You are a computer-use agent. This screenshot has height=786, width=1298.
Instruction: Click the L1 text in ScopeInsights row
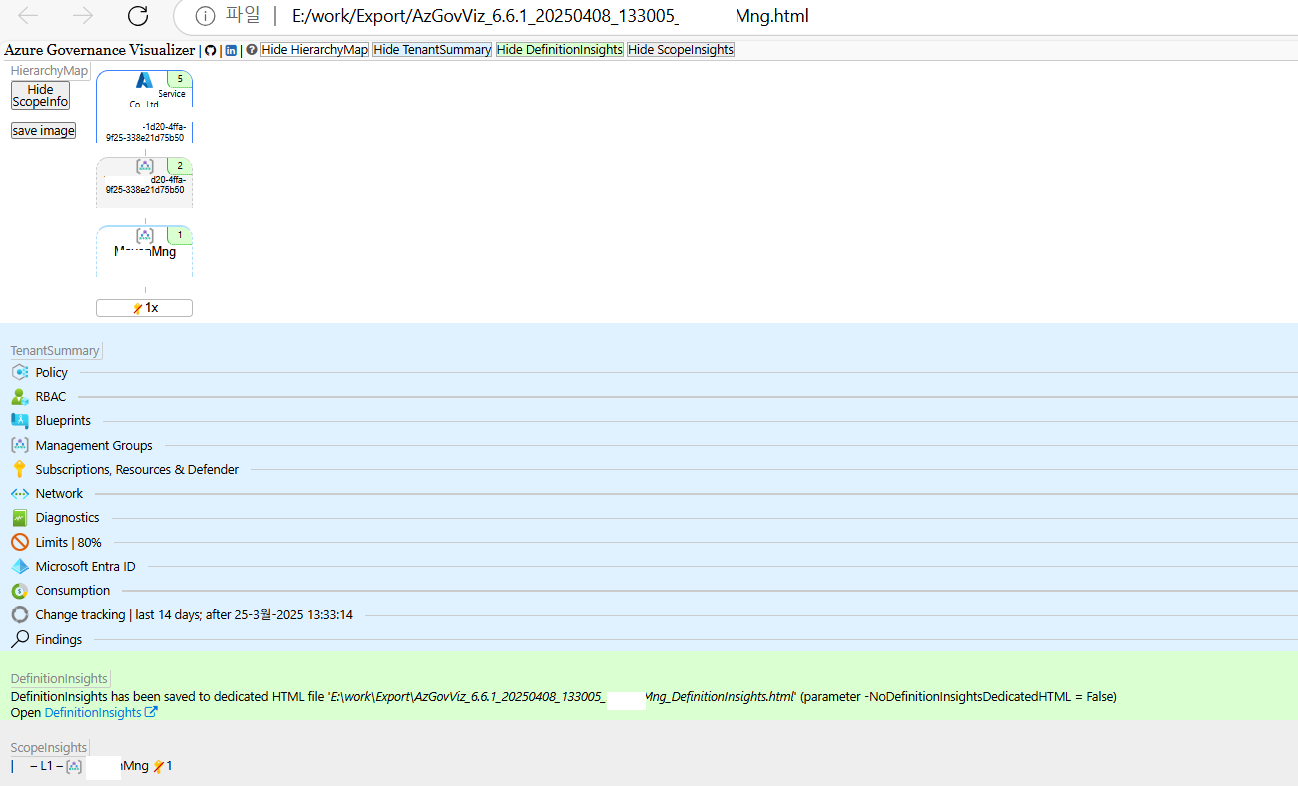click(47, 766)
